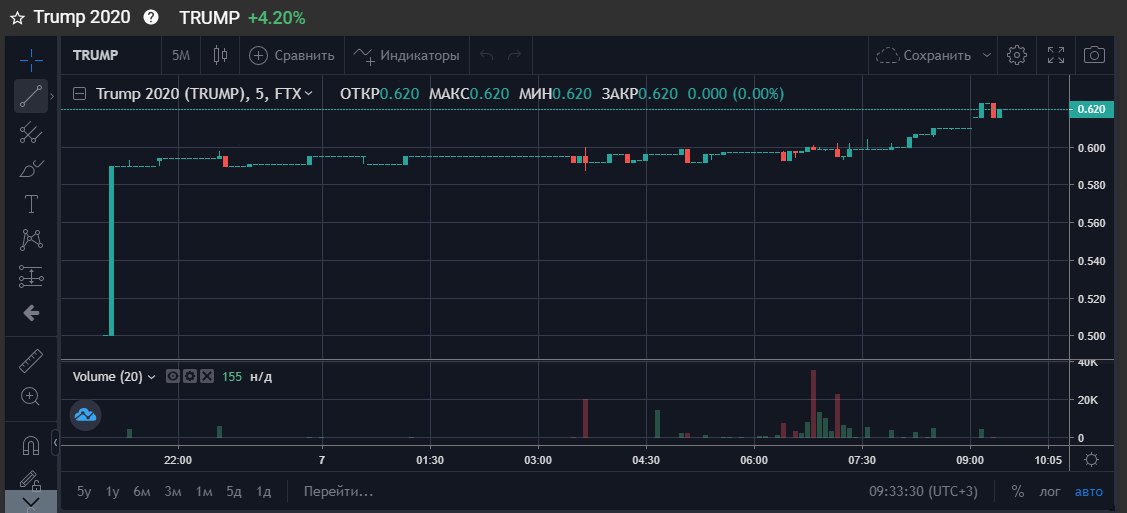Select the 3м date range

[x=172, y=492]
